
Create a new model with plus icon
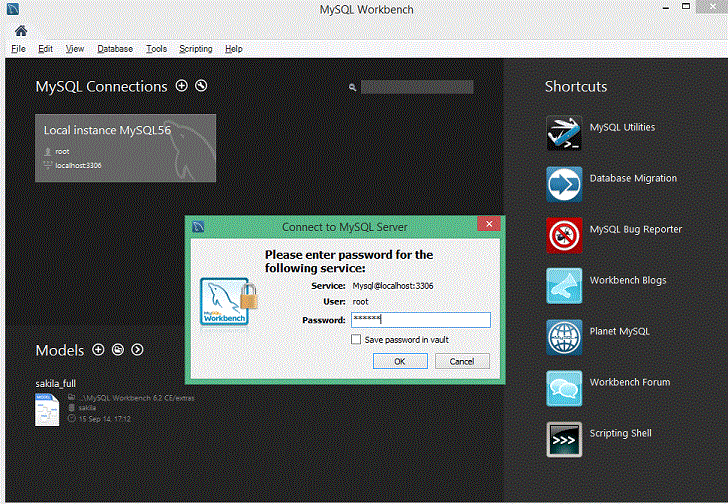[x=98, y=349]
